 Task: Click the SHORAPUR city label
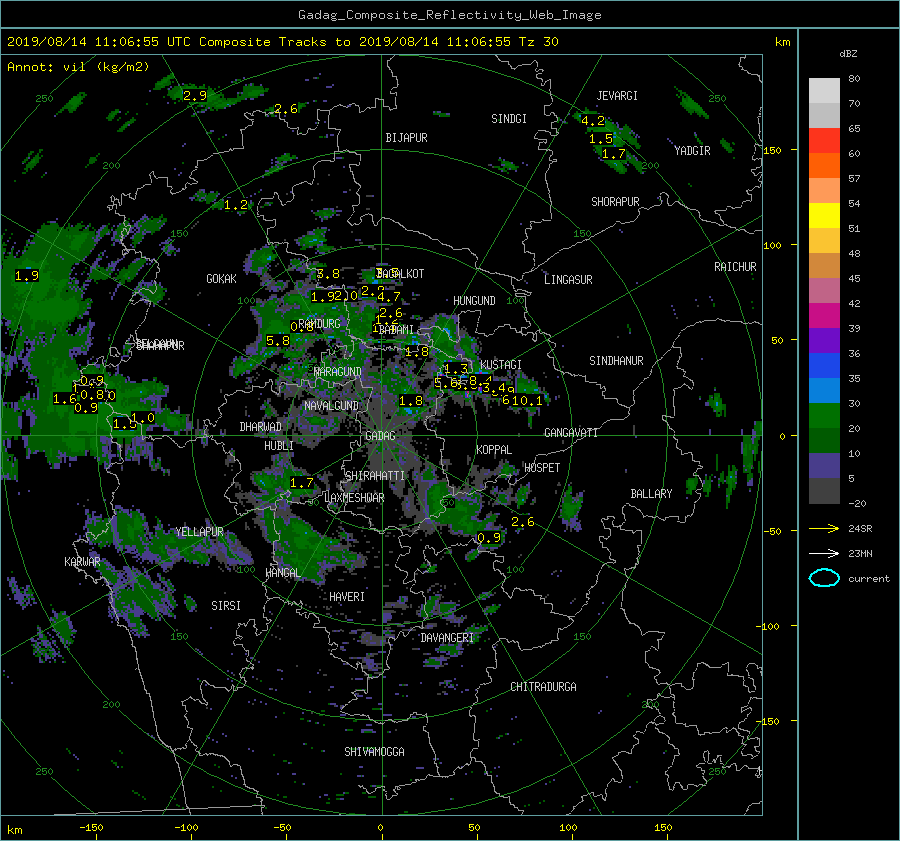click(x=615, y=202)
